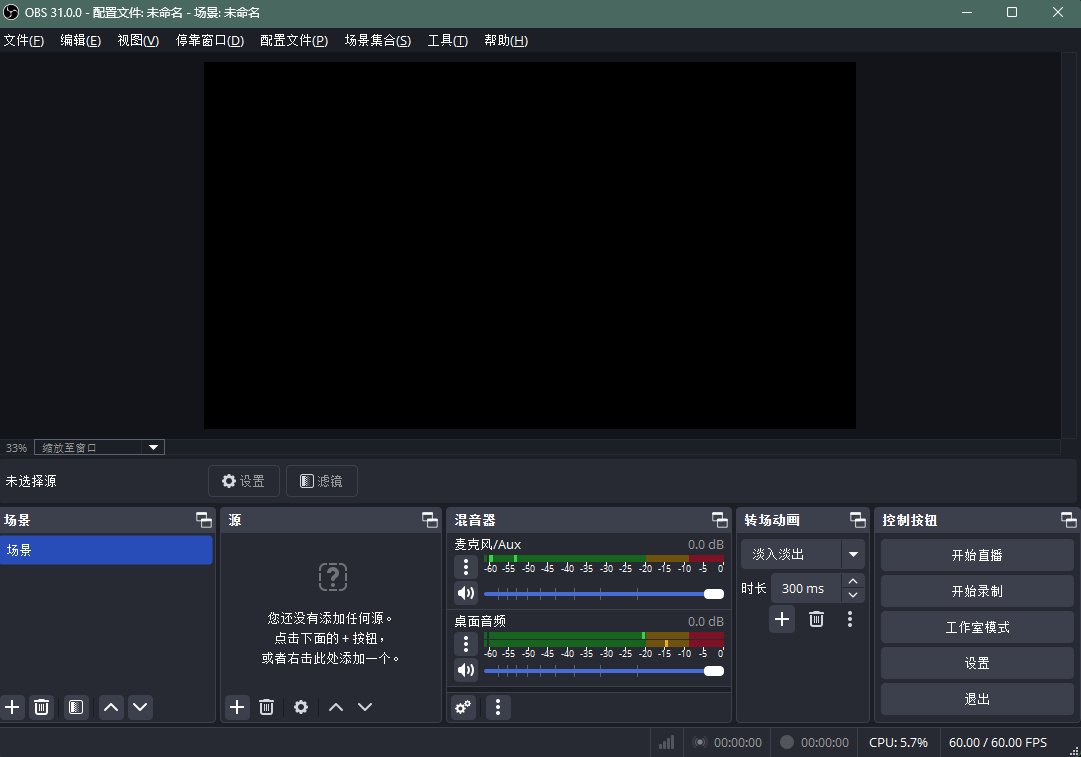Move scene down with the down arrow
This screenshot has width=1081, height=757.
(140, 707)
